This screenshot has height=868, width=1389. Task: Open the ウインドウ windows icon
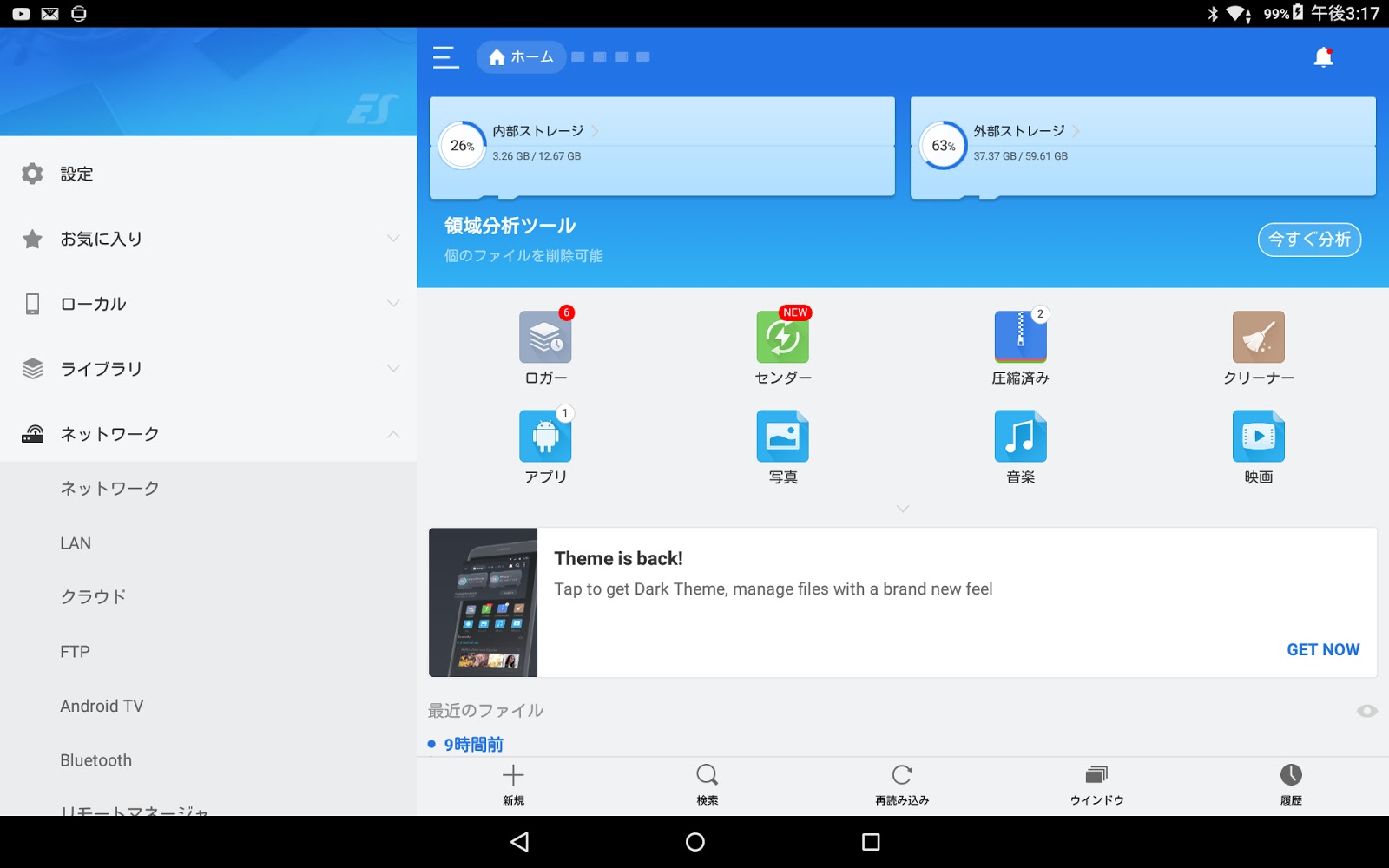[x=1096, y=775]
